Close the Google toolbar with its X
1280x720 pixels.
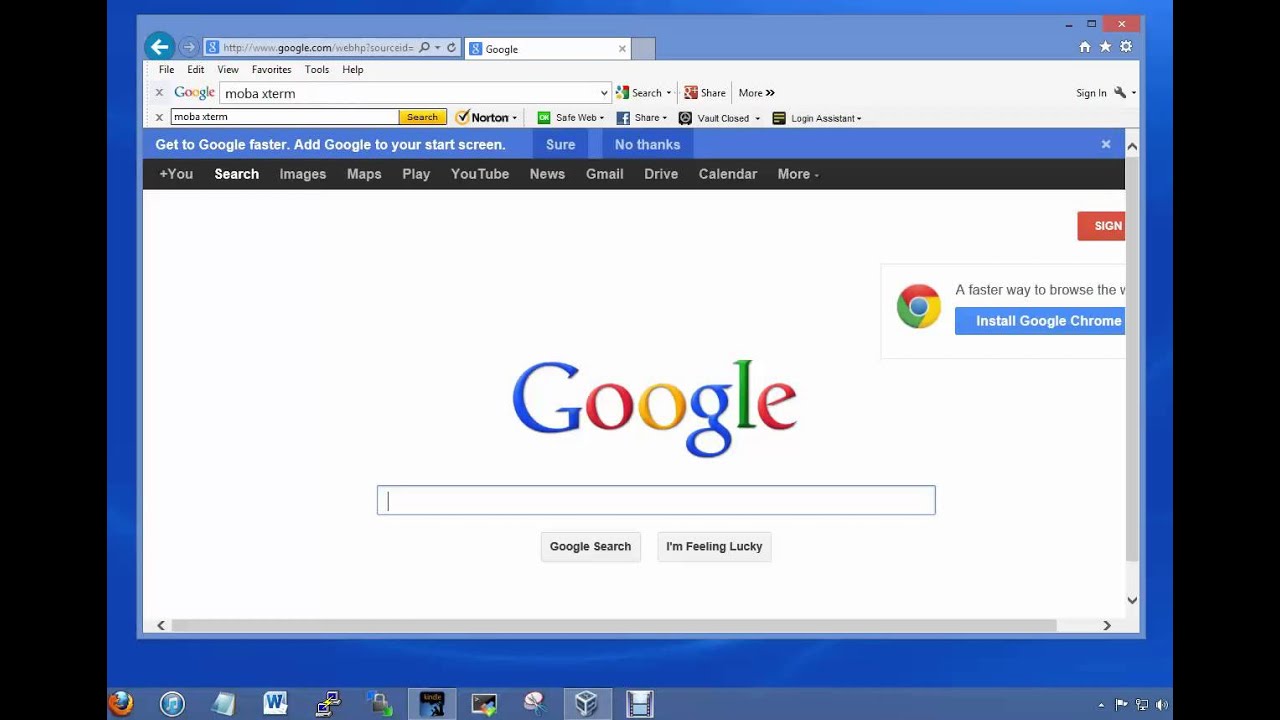coord(159,92)
